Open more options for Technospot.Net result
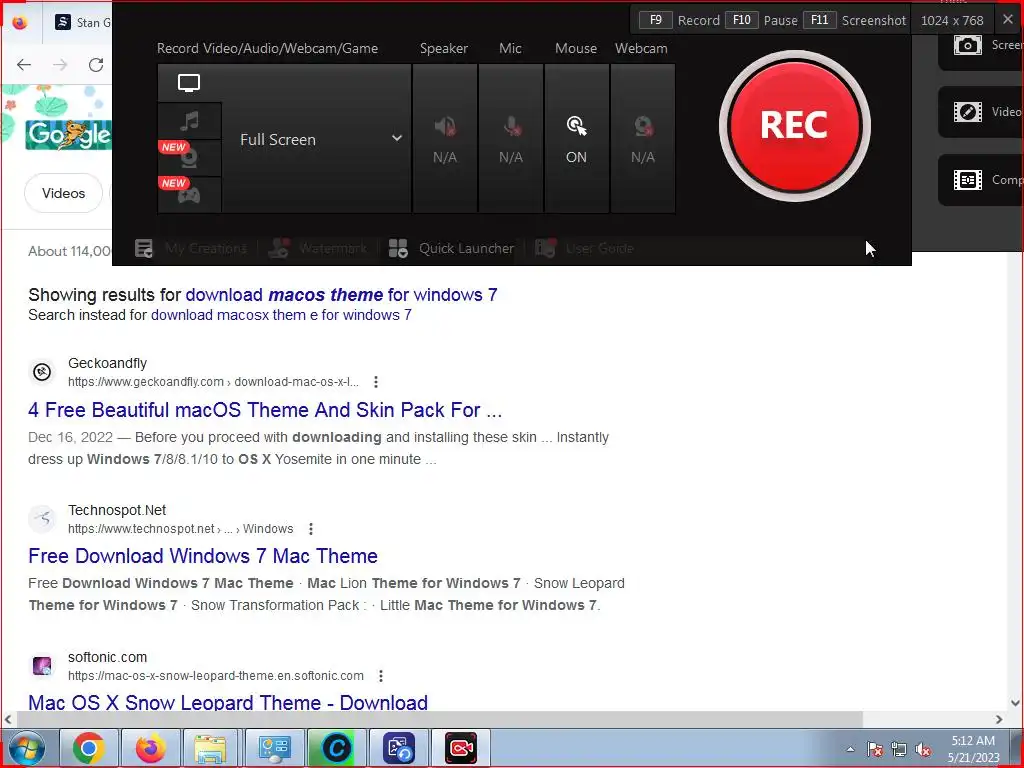The image size is (1024, 768). 311,529
